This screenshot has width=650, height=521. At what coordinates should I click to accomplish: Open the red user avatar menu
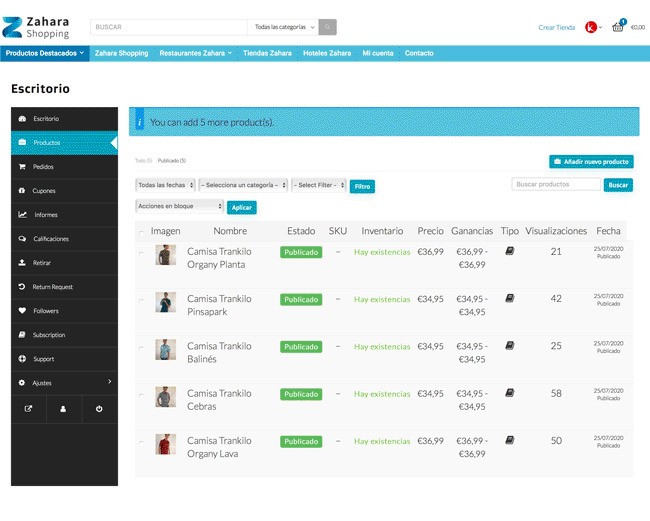592,27
